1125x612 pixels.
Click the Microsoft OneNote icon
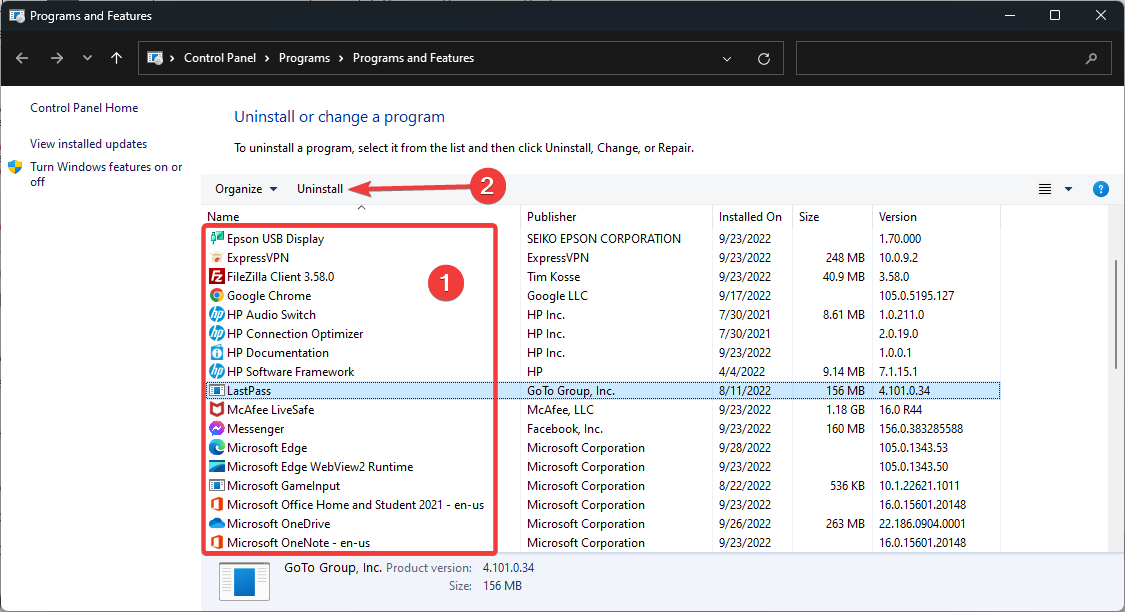click(x=217, y=542)
